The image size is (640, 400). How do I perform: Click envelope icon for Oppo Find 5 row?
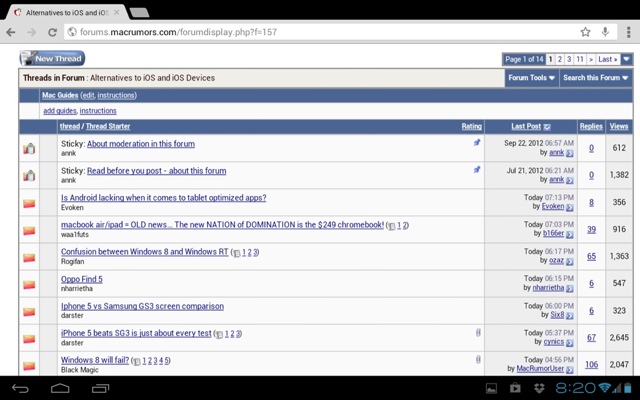point(29,284)
